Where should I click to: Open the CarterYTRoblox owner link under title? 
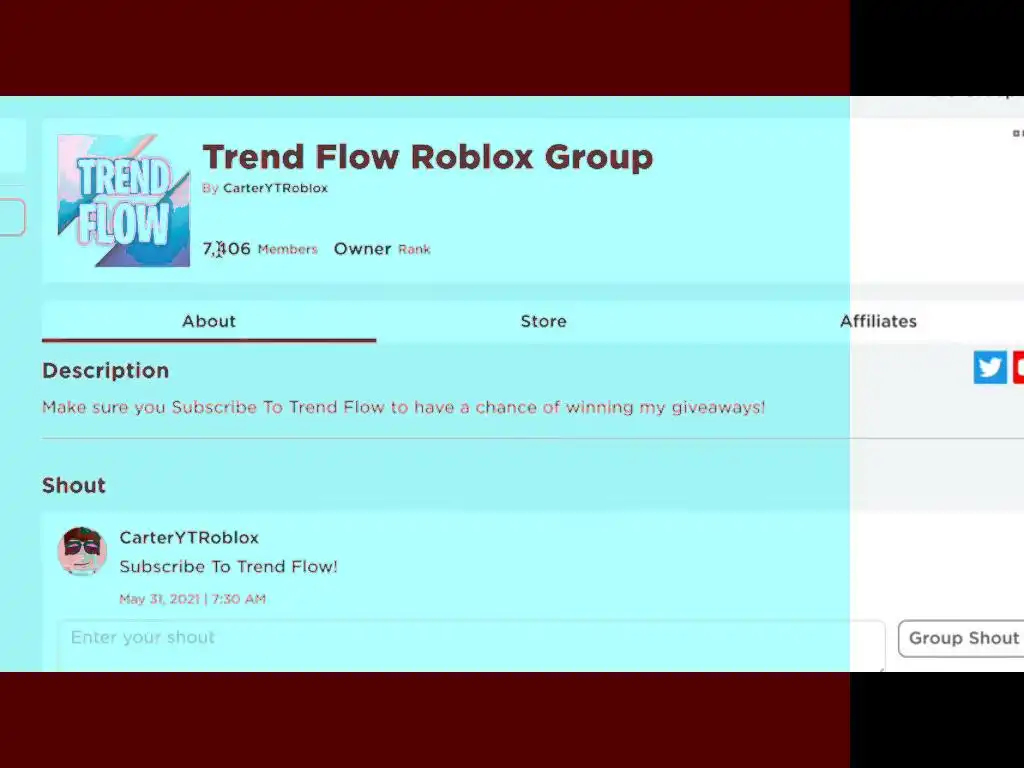[275, 188]
